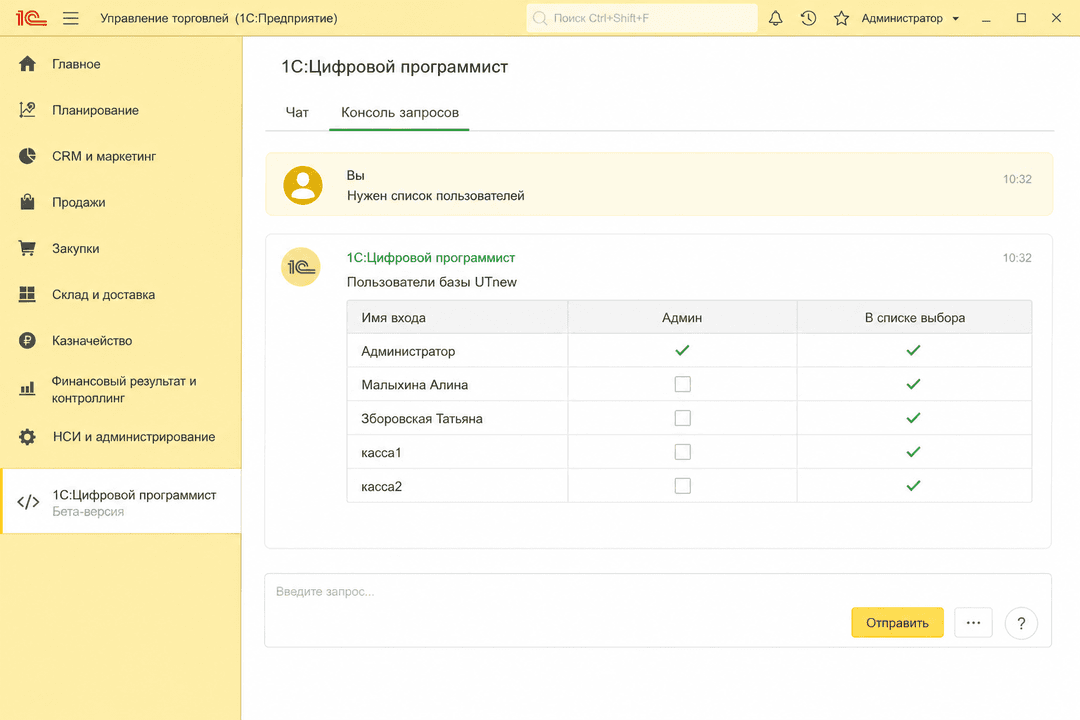Open the Казначейство section
The width and height of the screenshot is (1080, 720).
(92, 340)
